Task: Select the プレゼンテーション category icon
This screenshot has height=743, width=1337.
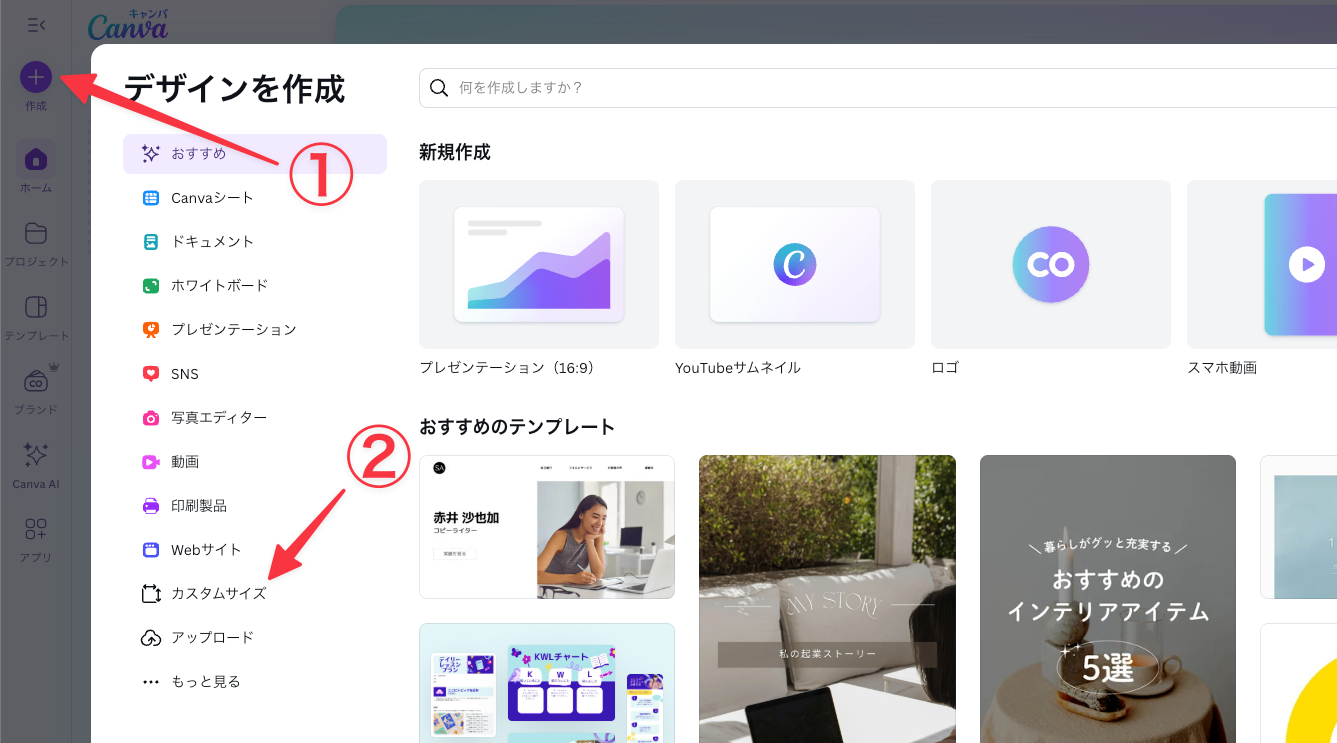Action: coord(151,330)
